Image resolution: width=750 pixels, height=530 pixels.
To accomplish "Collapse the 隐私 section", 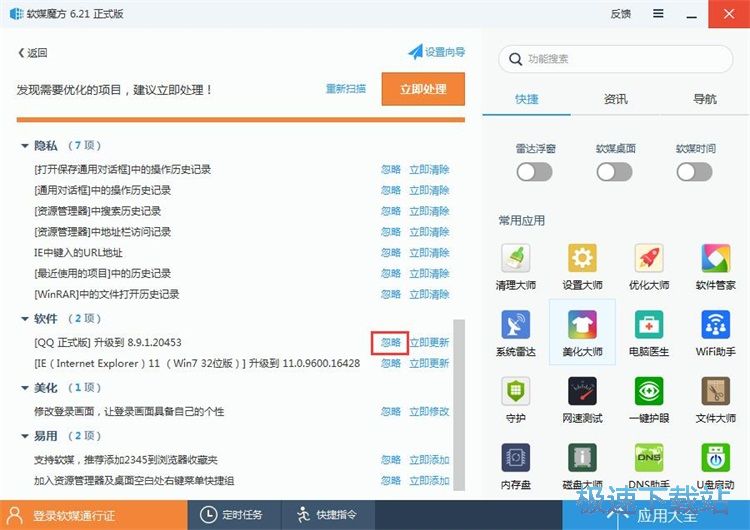I will pos(25,145).
